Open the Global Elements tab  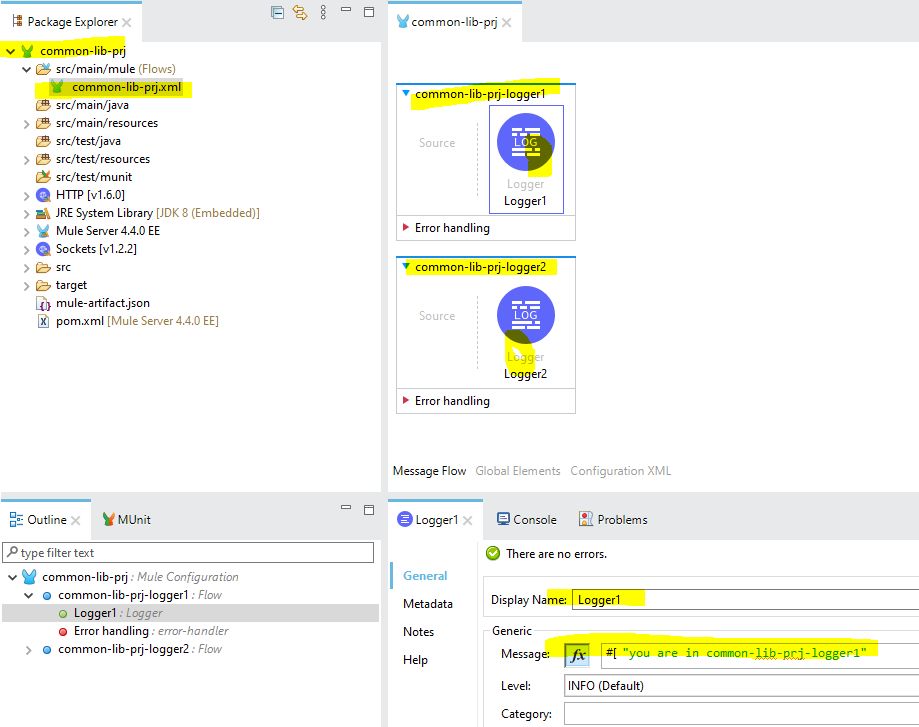coord(517,471)
